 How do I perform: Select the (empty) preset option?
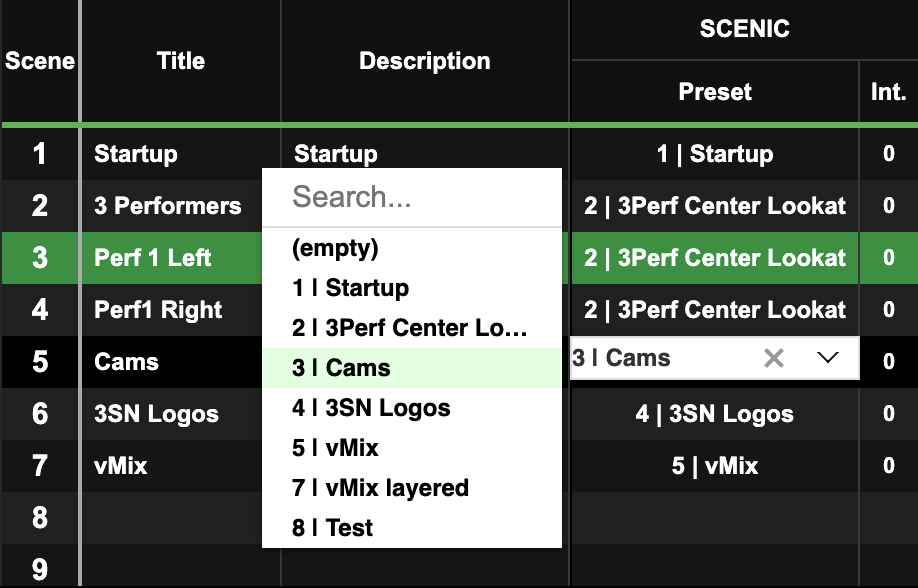pyautogui.click(x=412, y=248)
